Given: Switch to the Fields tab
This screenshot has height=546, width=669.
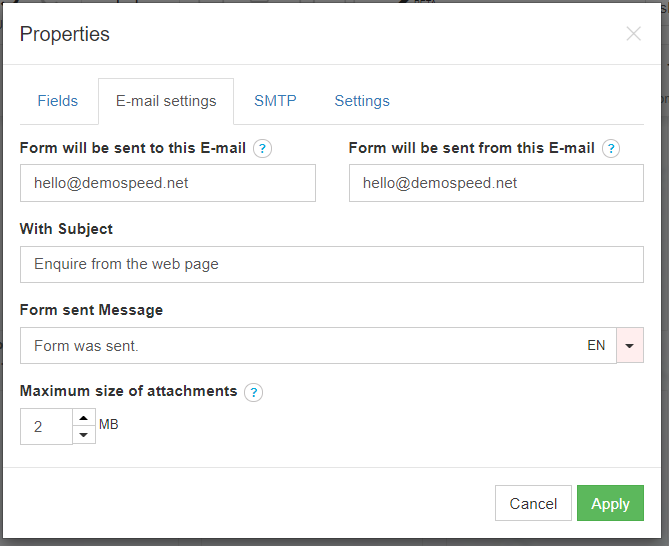Looking at the screenshot, I should tap(58, 101).
